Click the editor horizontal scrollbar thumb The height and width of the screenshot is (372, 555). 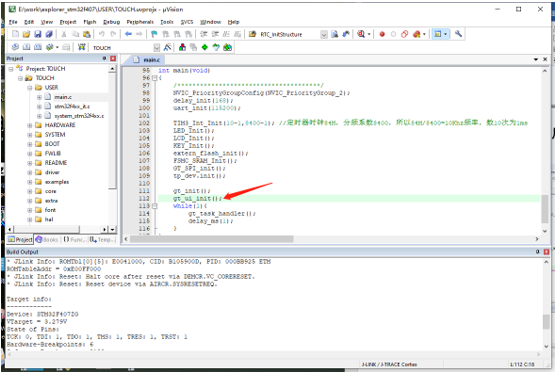click(x=212, y=239)
